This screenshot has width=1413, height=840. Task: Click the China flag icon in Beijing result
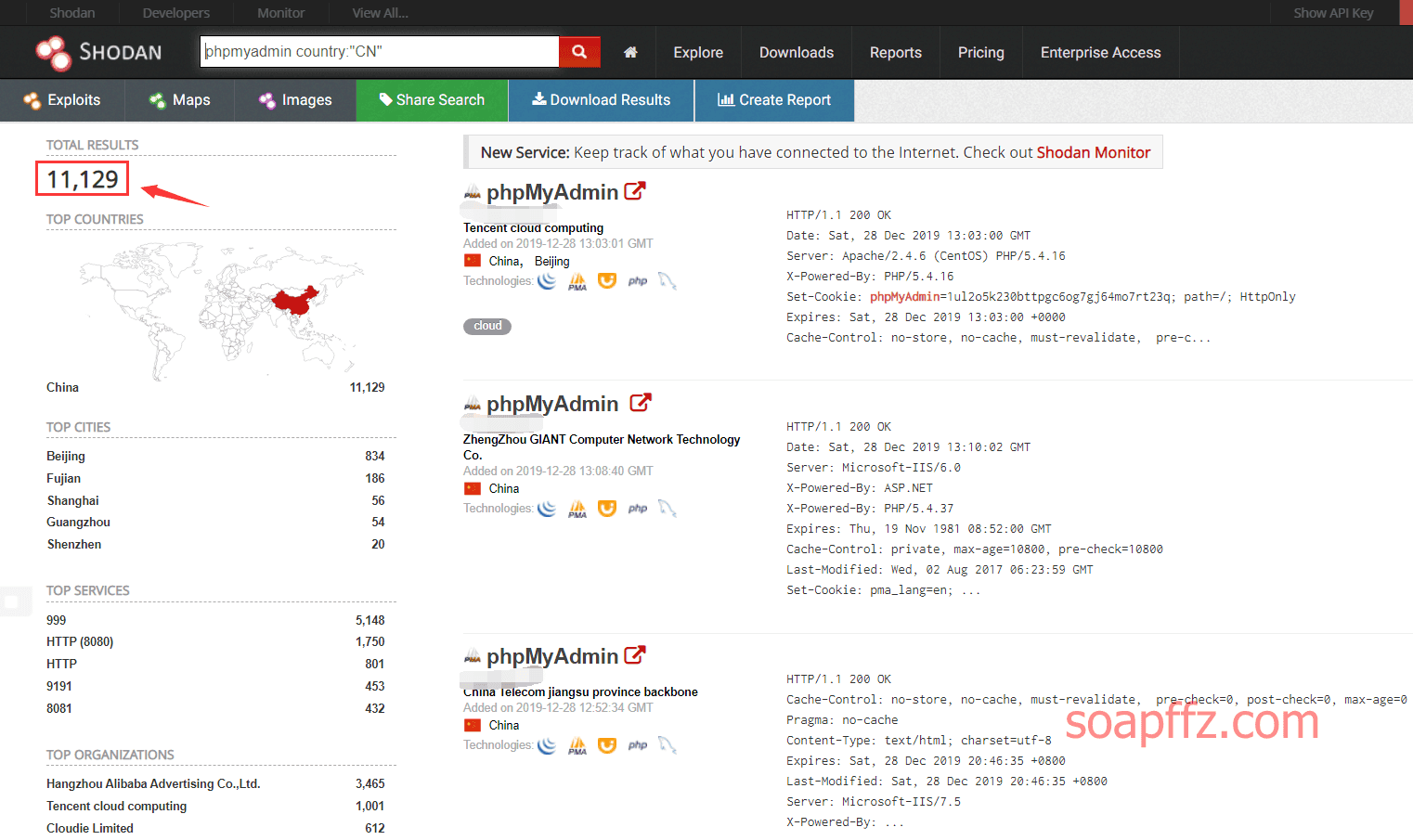(473, 261)
